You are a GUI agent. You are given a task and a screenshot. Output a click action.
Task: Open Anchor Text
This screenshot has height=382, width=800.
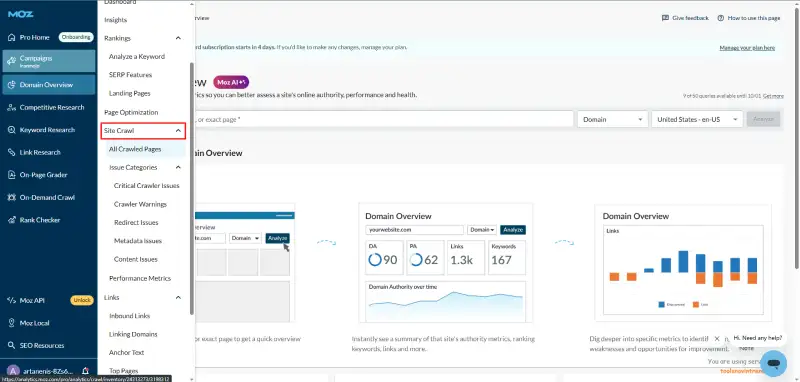[127, 352]
